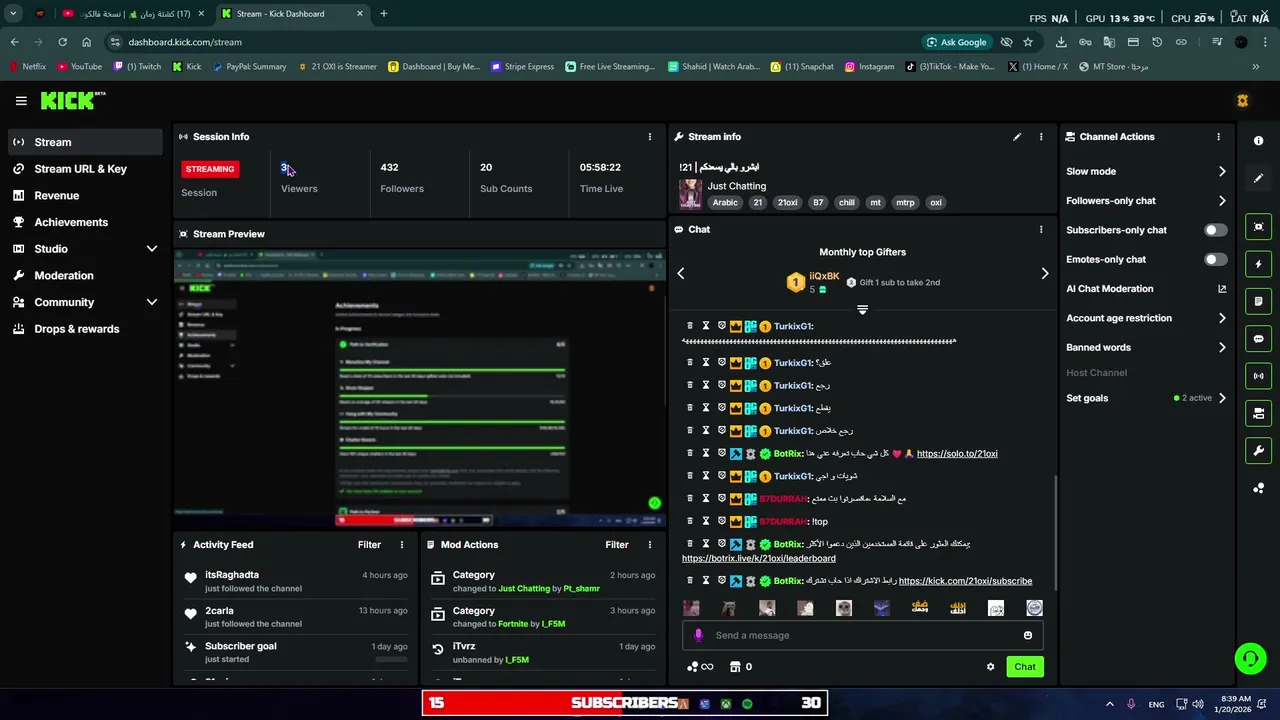Screen dimensions: 1280x720
Task: Open the chat shop icon
Action: [x=735, y=667]
